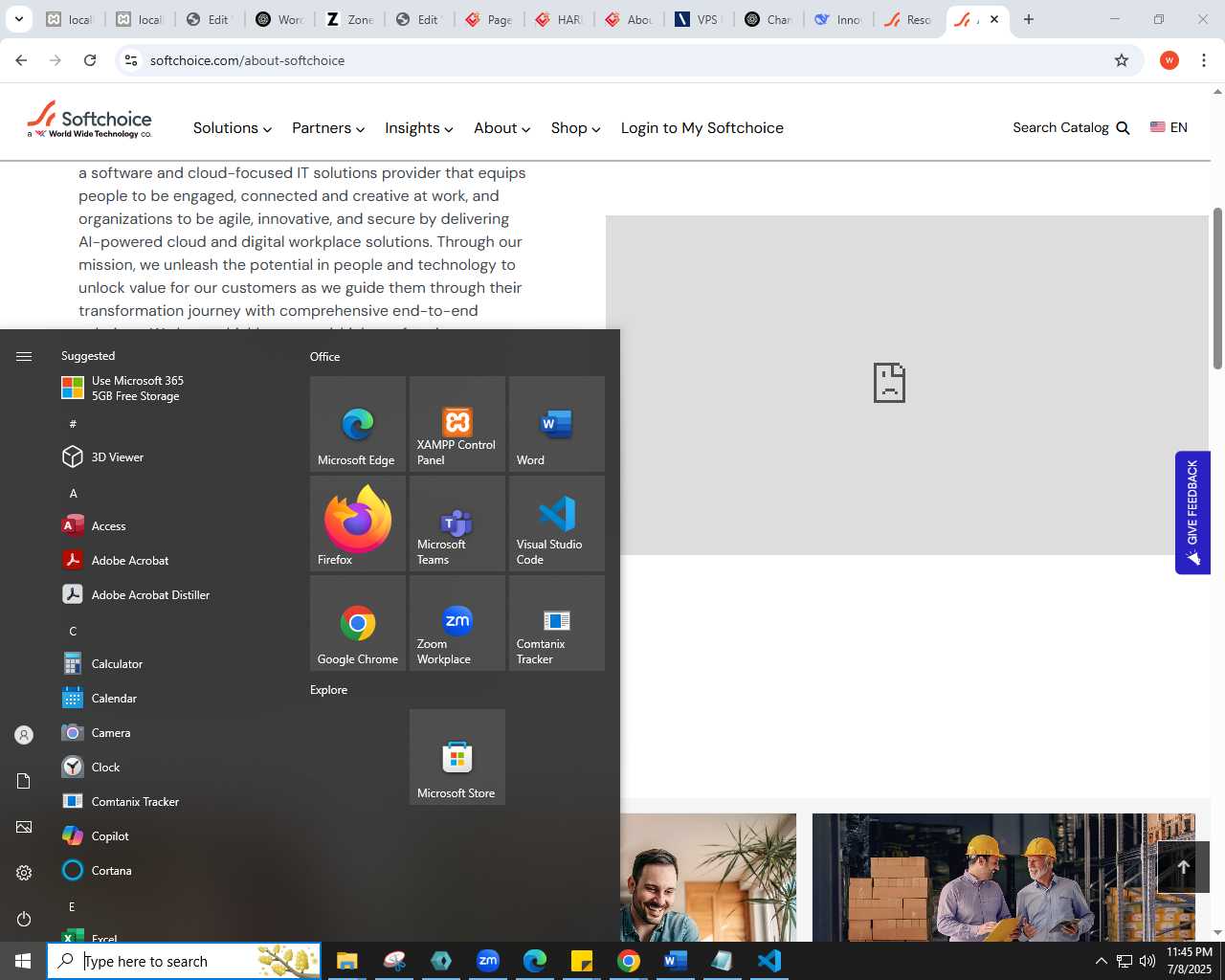Click the Softchoice logo
1225x980 pixels.
(89, 121)
